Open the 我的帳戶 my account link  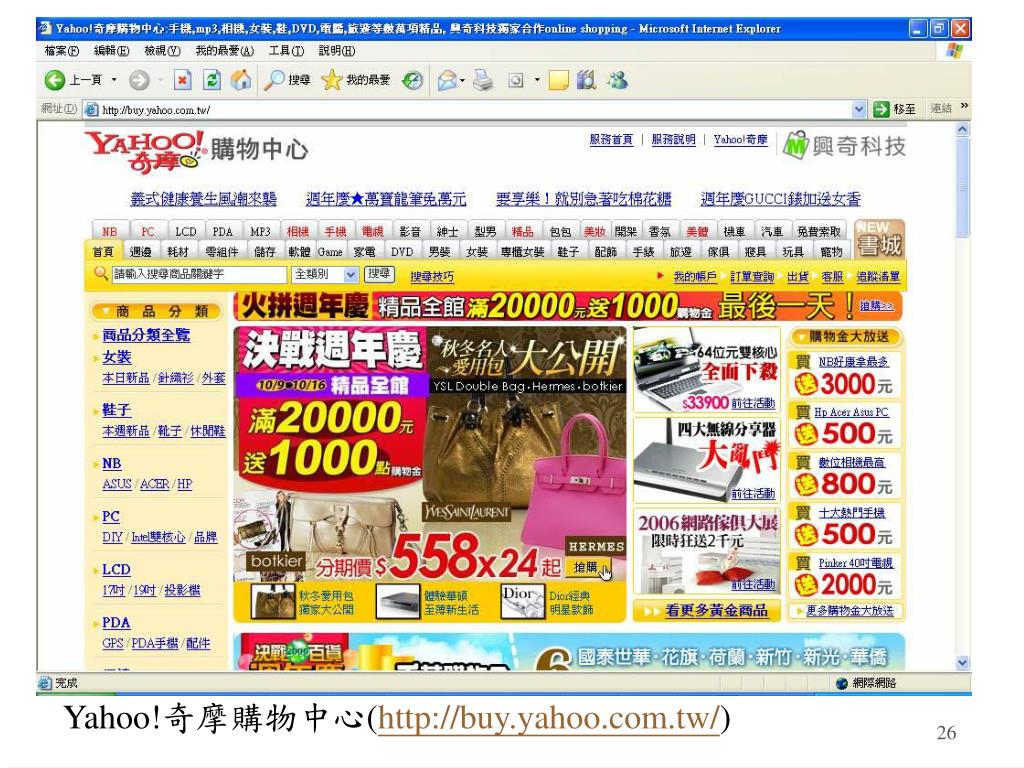pyautogui.click(x=695, y=276)
